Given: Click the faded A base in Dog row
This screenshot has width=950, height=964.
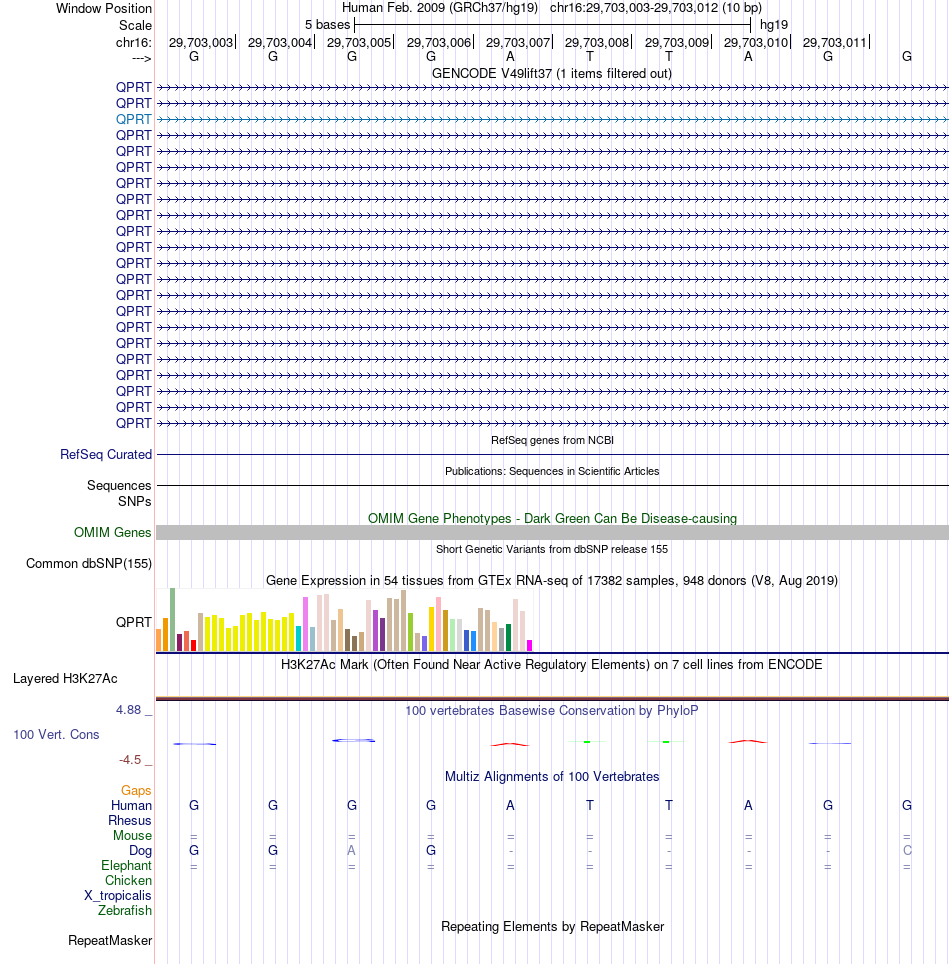Looking at the screenshot, I should tap(352, 850).
